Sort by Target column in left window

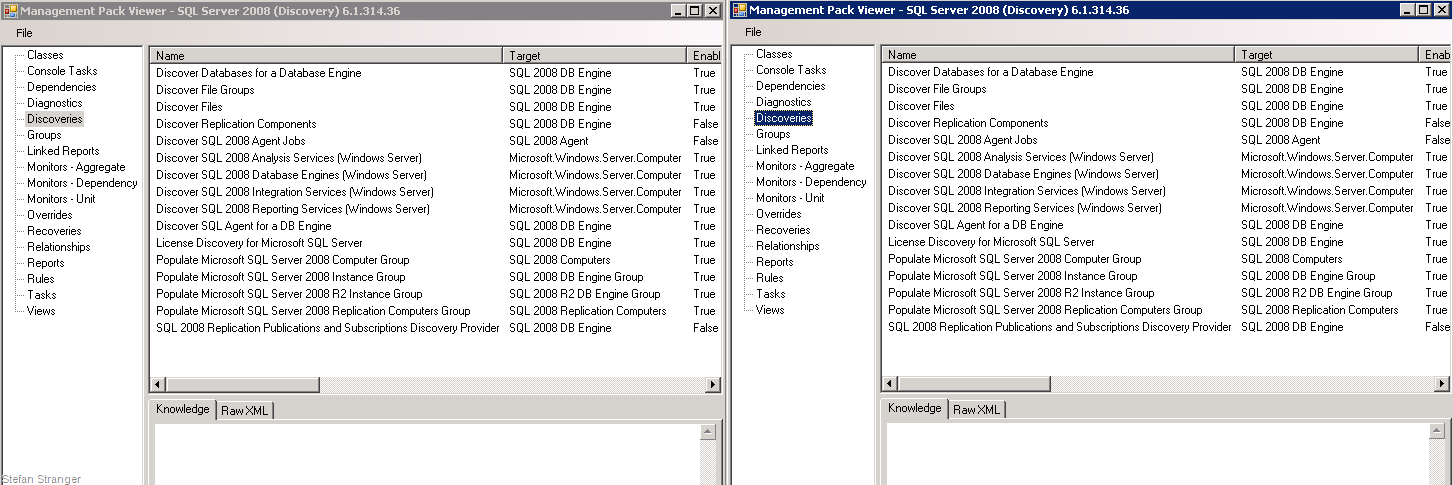(594, 56)
